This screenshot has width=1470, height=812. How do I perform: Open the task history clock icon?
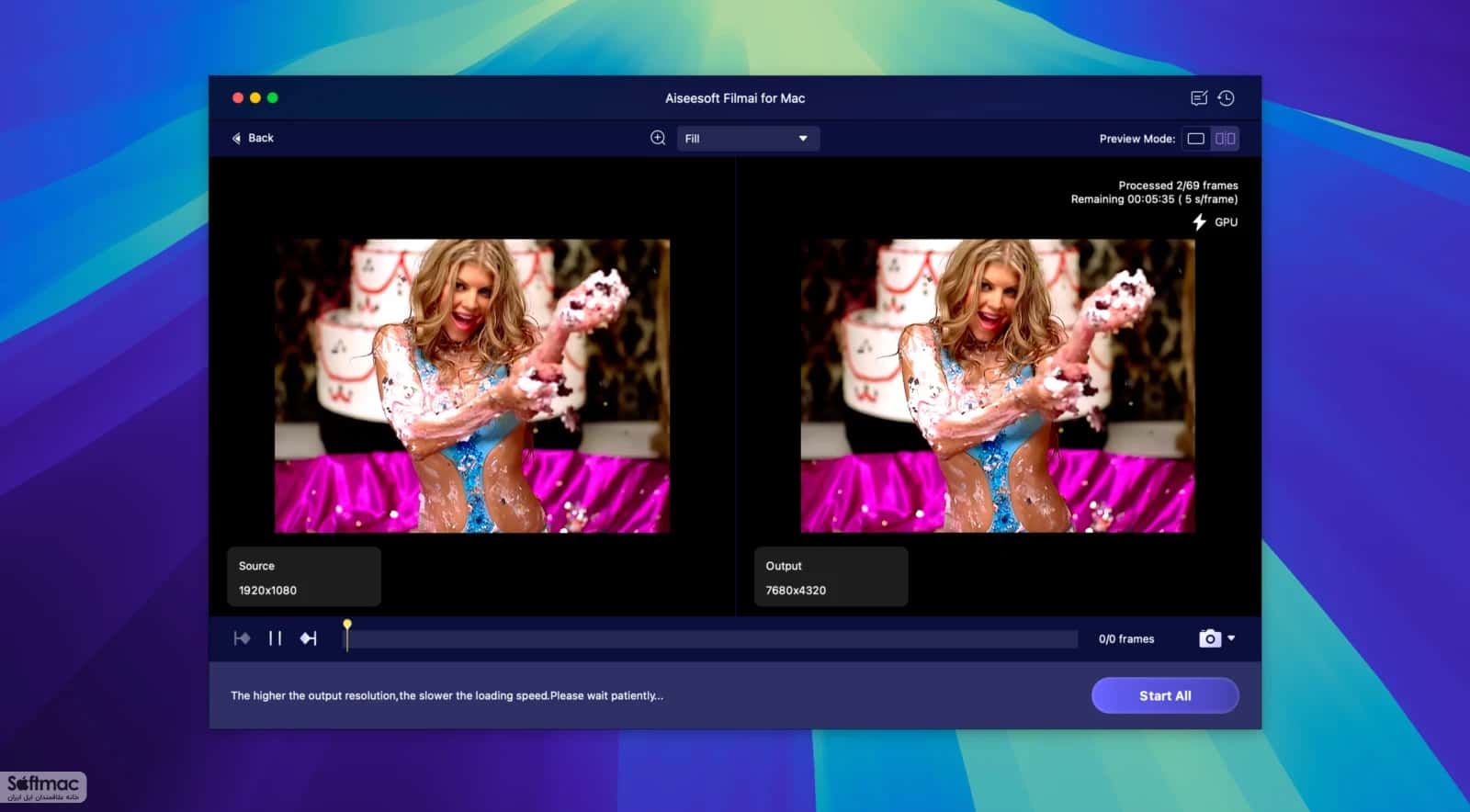(1226, 98)
